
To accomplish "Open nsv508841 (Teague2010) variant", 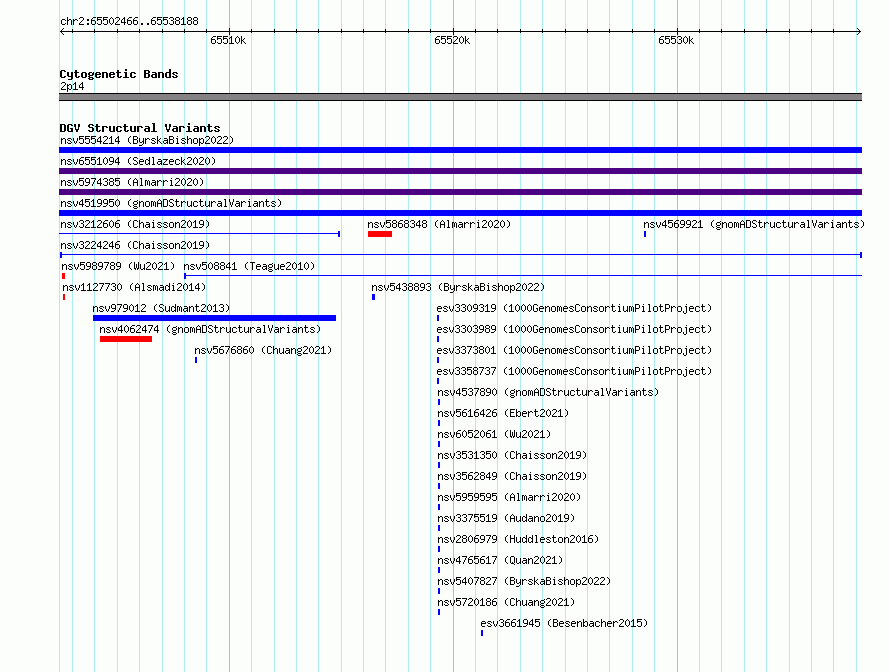I will tap(249, 266).
